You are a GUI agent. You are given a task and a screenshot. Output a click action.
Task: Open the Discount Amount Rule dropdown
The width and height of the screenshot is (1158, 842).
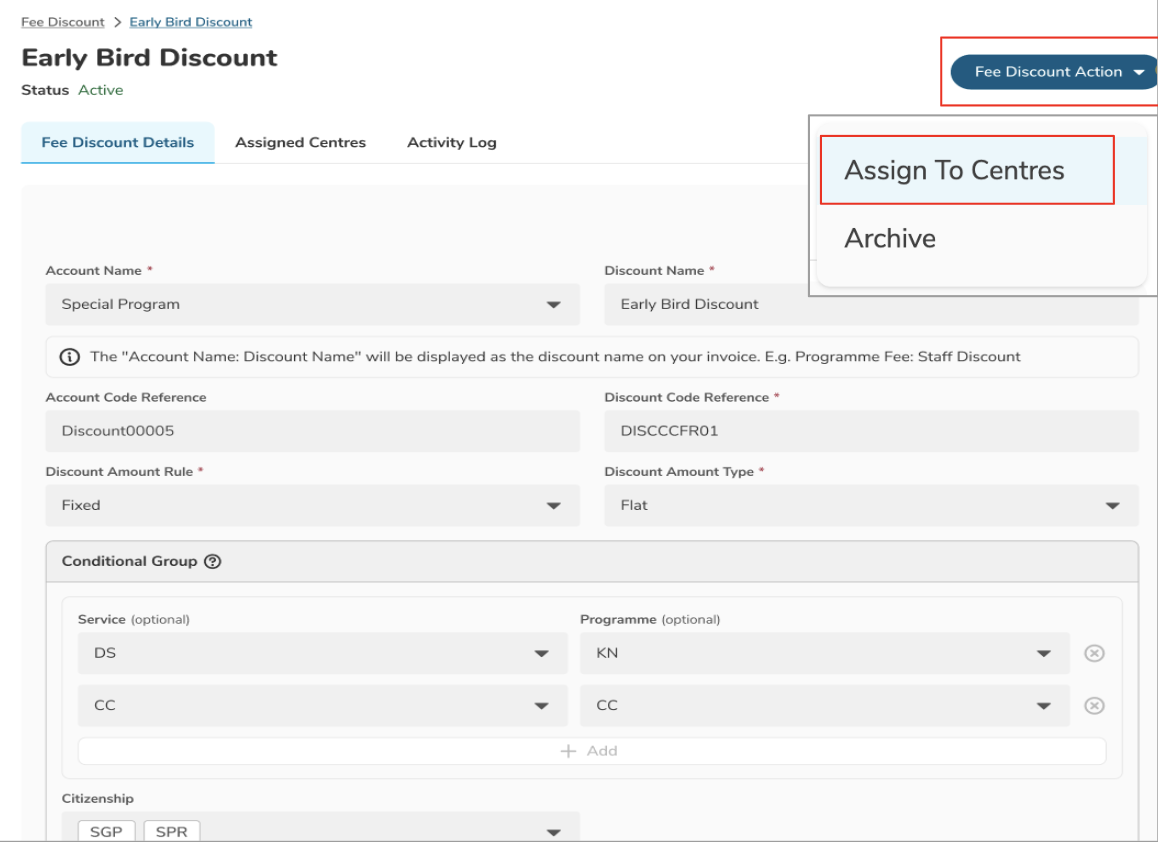click(312, 505)
